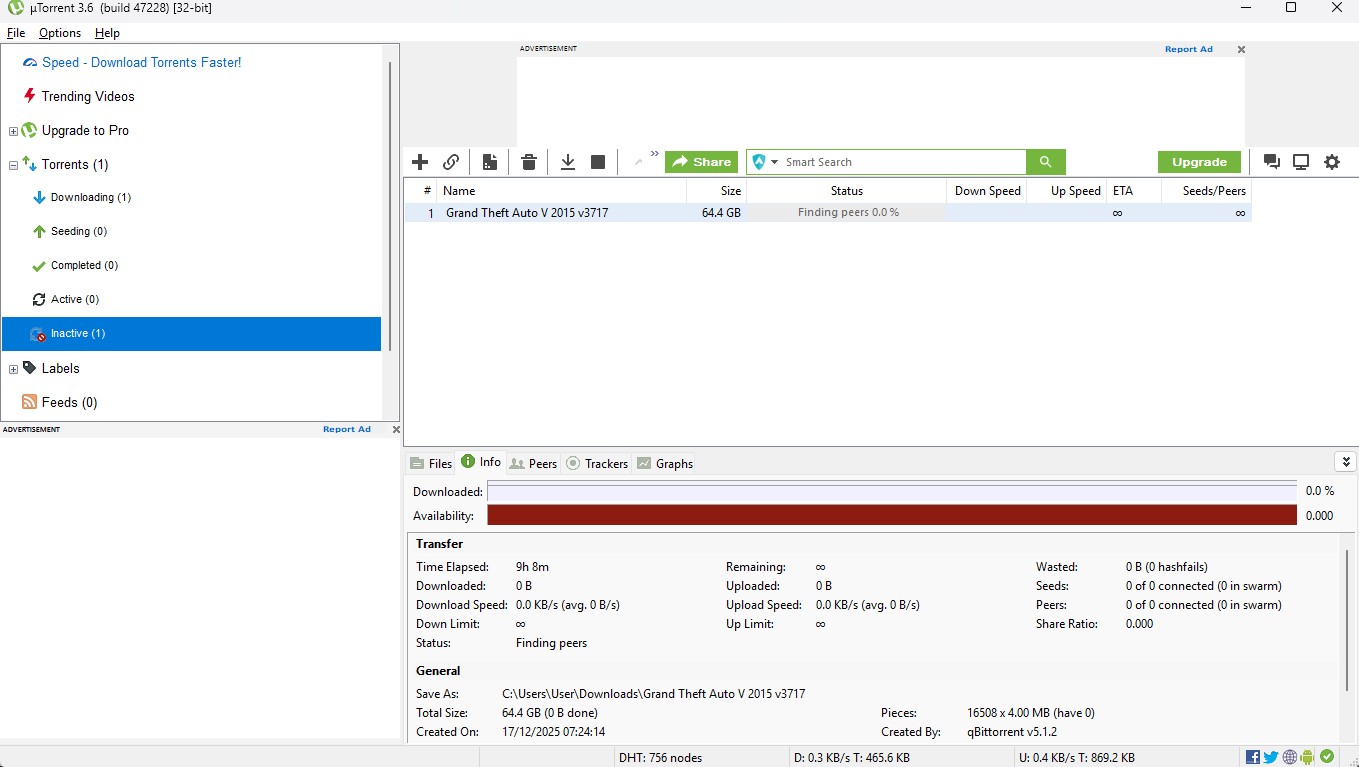Image resolution: width=1359 pixels, height=767 pixels.
Task: Open the search provider dropdown arrow
Action: coord(774,162)
